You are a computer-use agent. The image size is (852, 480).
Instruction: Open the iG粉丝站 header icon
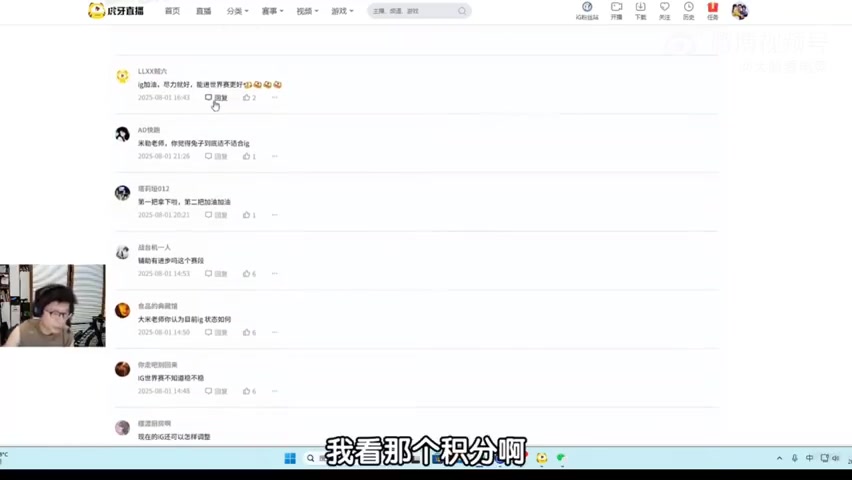pyautogui.click(x=587, y=11)
